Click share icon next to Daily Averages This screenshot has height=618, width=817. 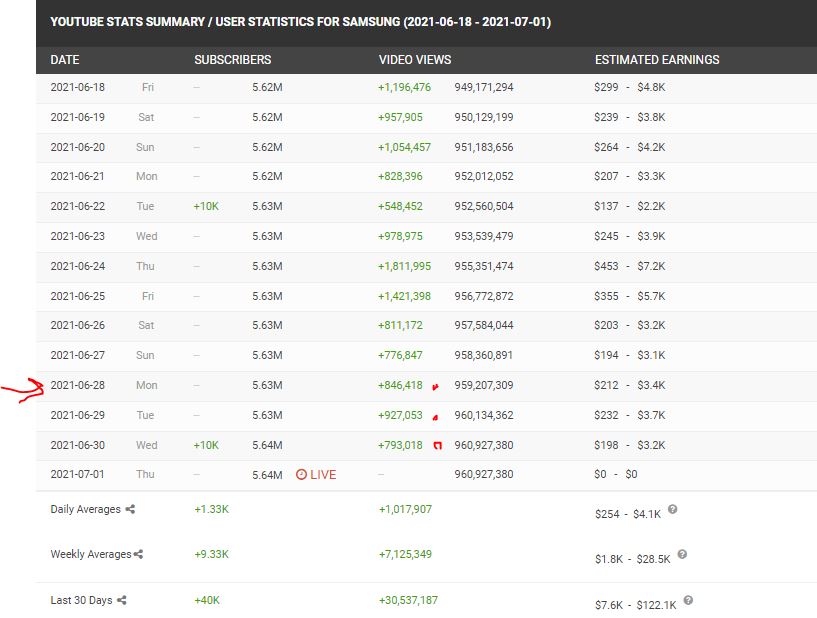(x=130, y=509)
